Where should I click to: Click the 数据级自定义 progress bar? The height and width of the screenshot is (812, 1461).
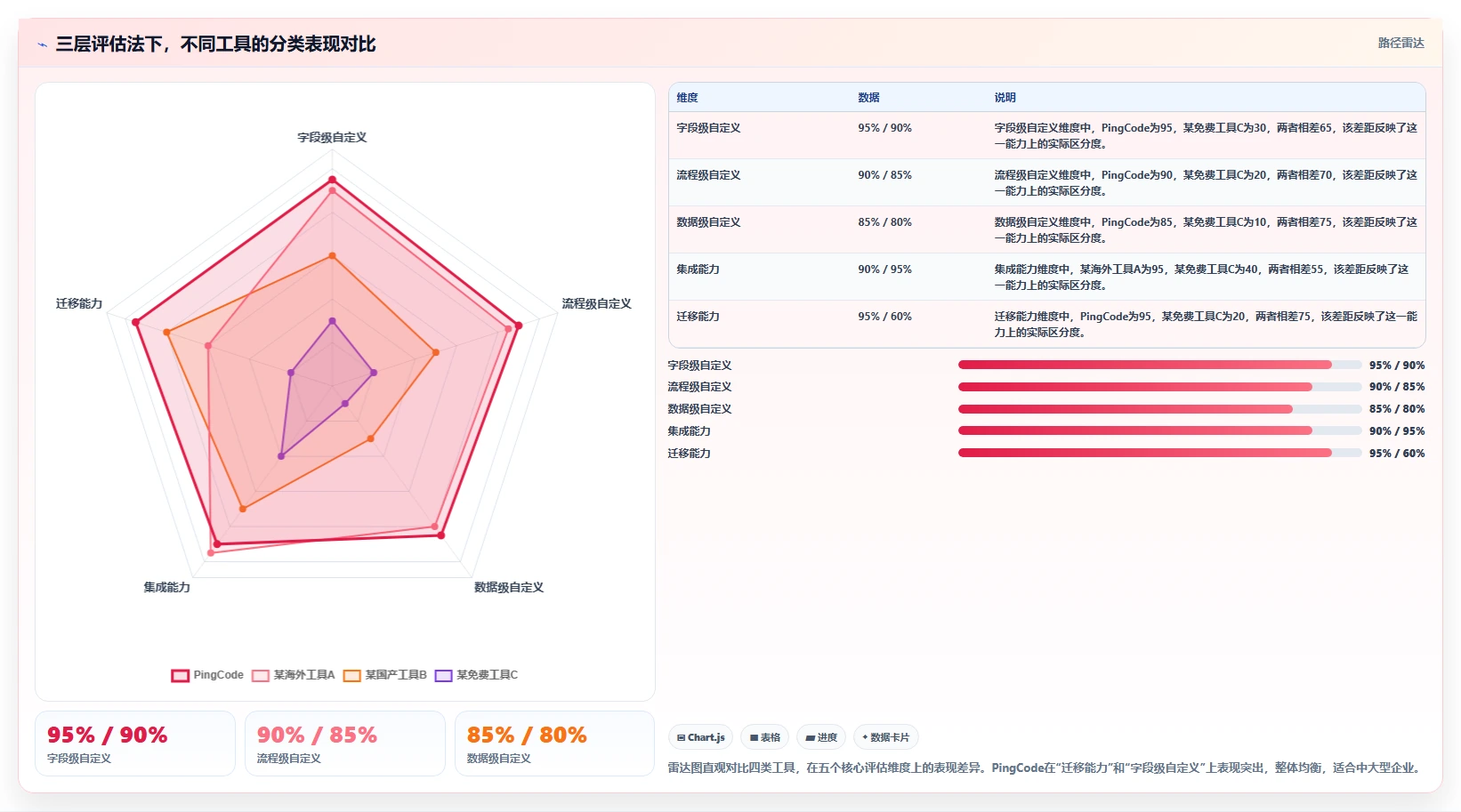pyautogui.click(x=1159, y=409)
